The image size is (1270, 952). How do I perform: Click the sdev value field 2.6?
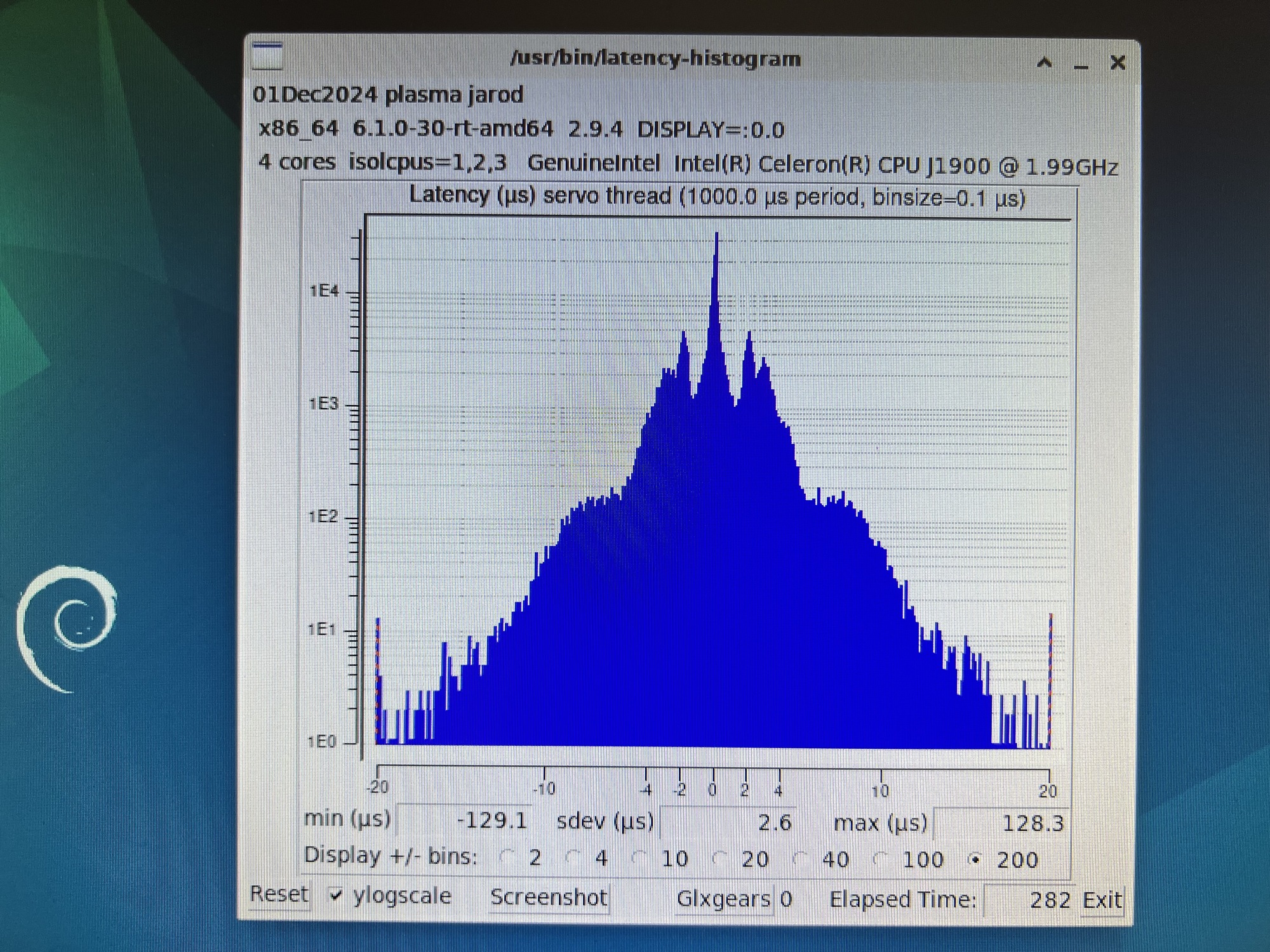pos(728,823)
